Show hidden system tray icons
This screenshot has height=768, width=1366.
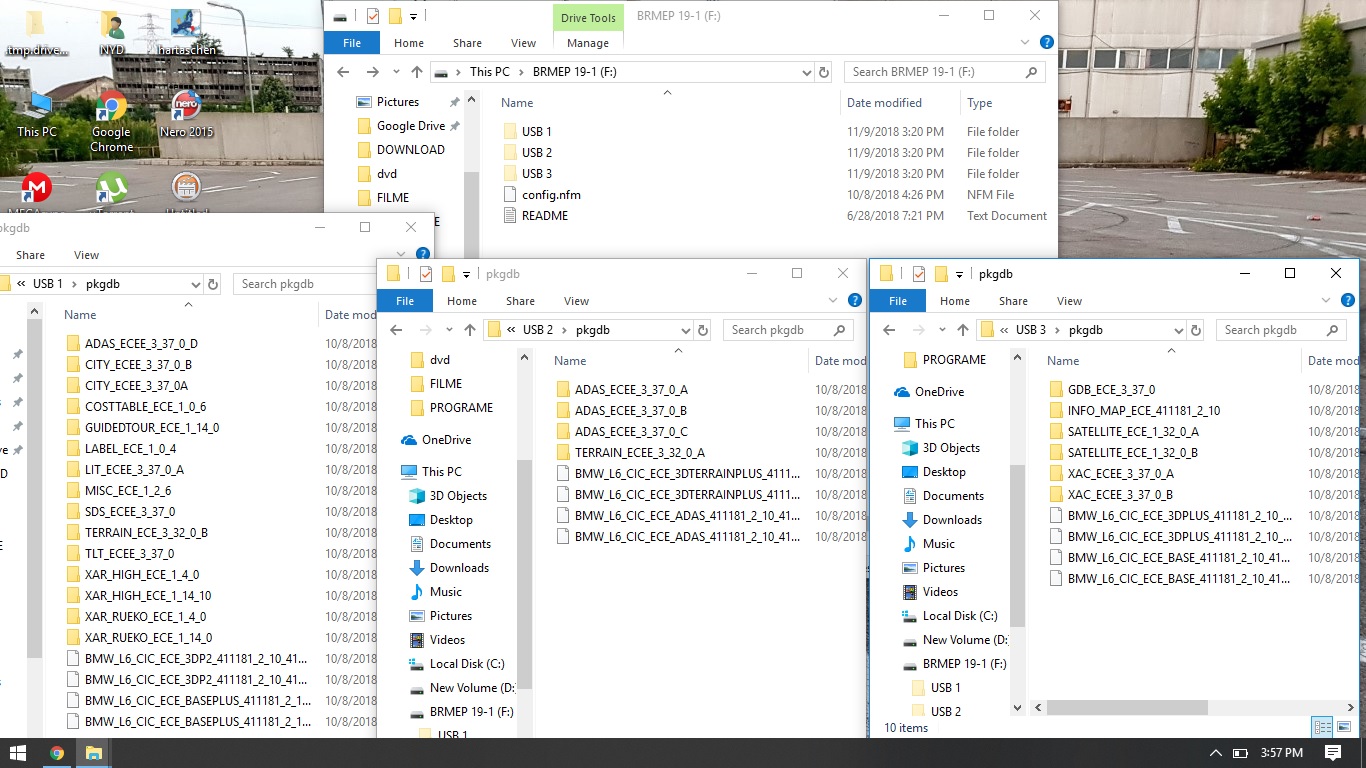1216,753
